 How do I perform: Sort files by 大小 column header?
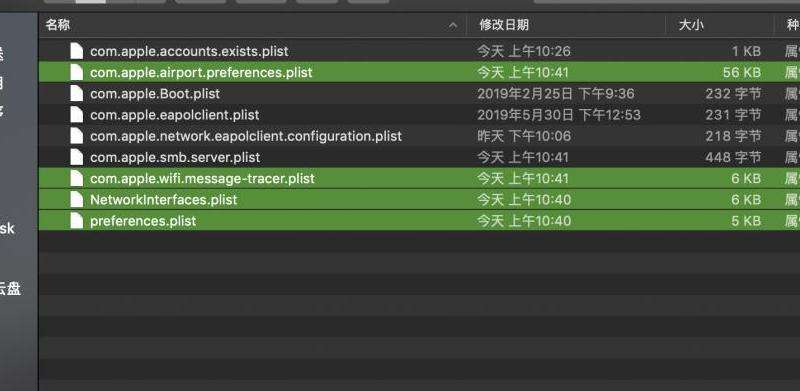(x=691, y=25)
